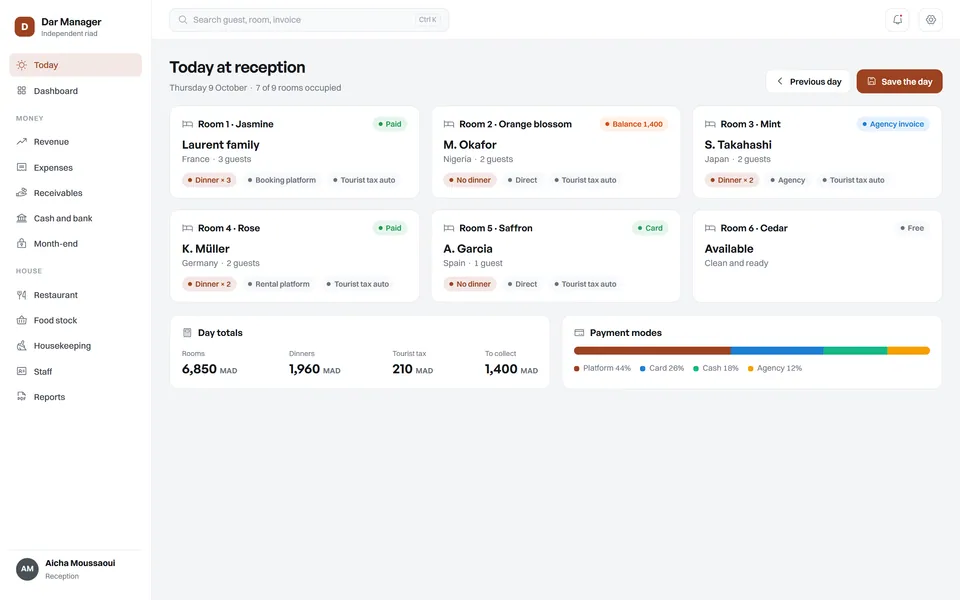The image size is (960, 600).
Task: Focus the Search guest, room, invoice field
Action: [309, 20]
